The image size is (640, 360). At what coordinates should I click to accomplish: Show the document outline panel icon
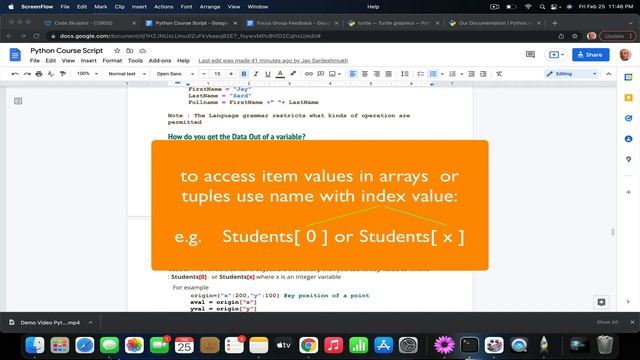coord(18,101)
